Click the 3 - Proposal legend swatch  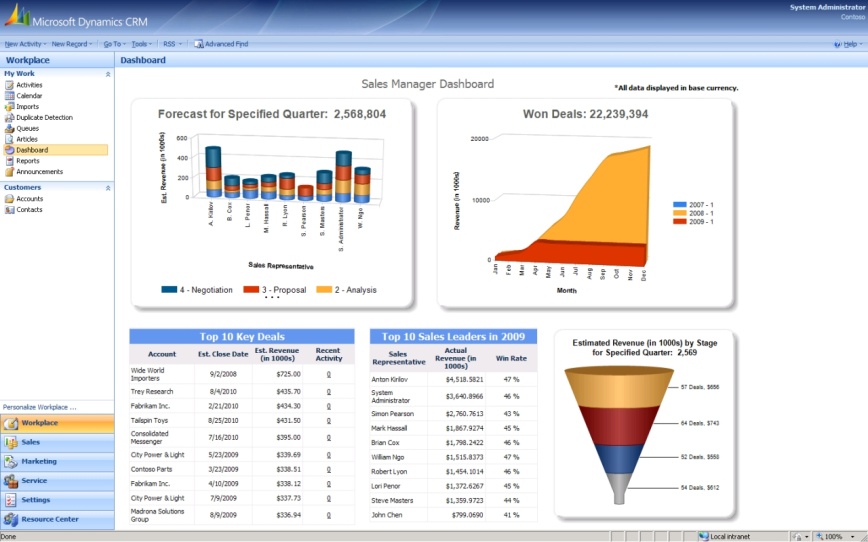[x=251, y=290]
